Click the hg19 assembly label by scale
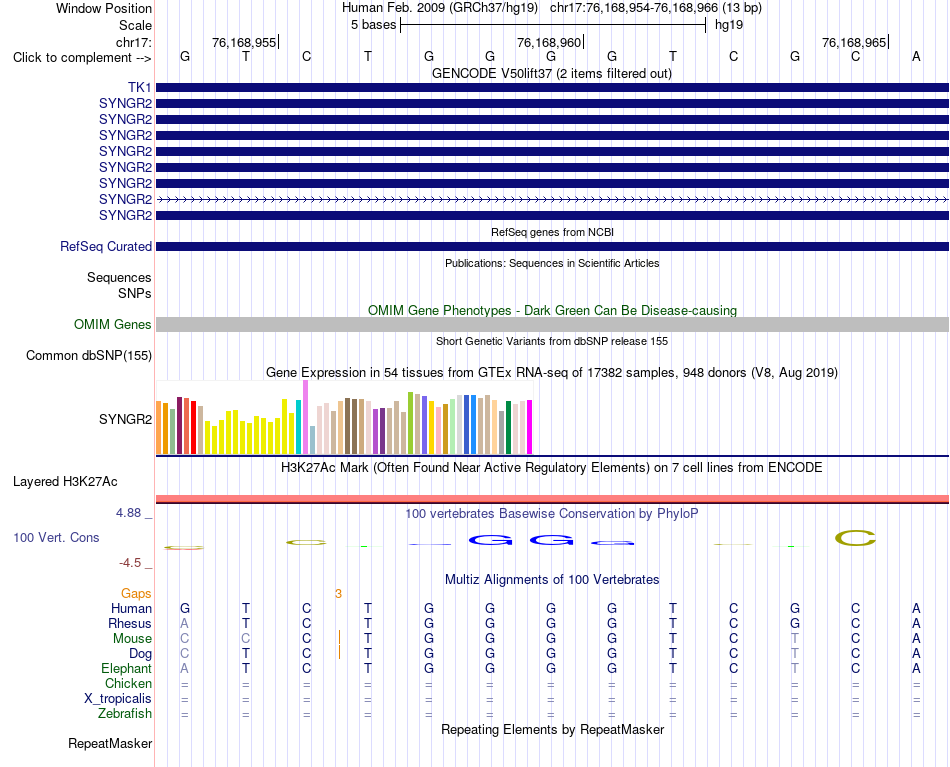The height and width of the screenshot is (767, 950). point(729,25)
